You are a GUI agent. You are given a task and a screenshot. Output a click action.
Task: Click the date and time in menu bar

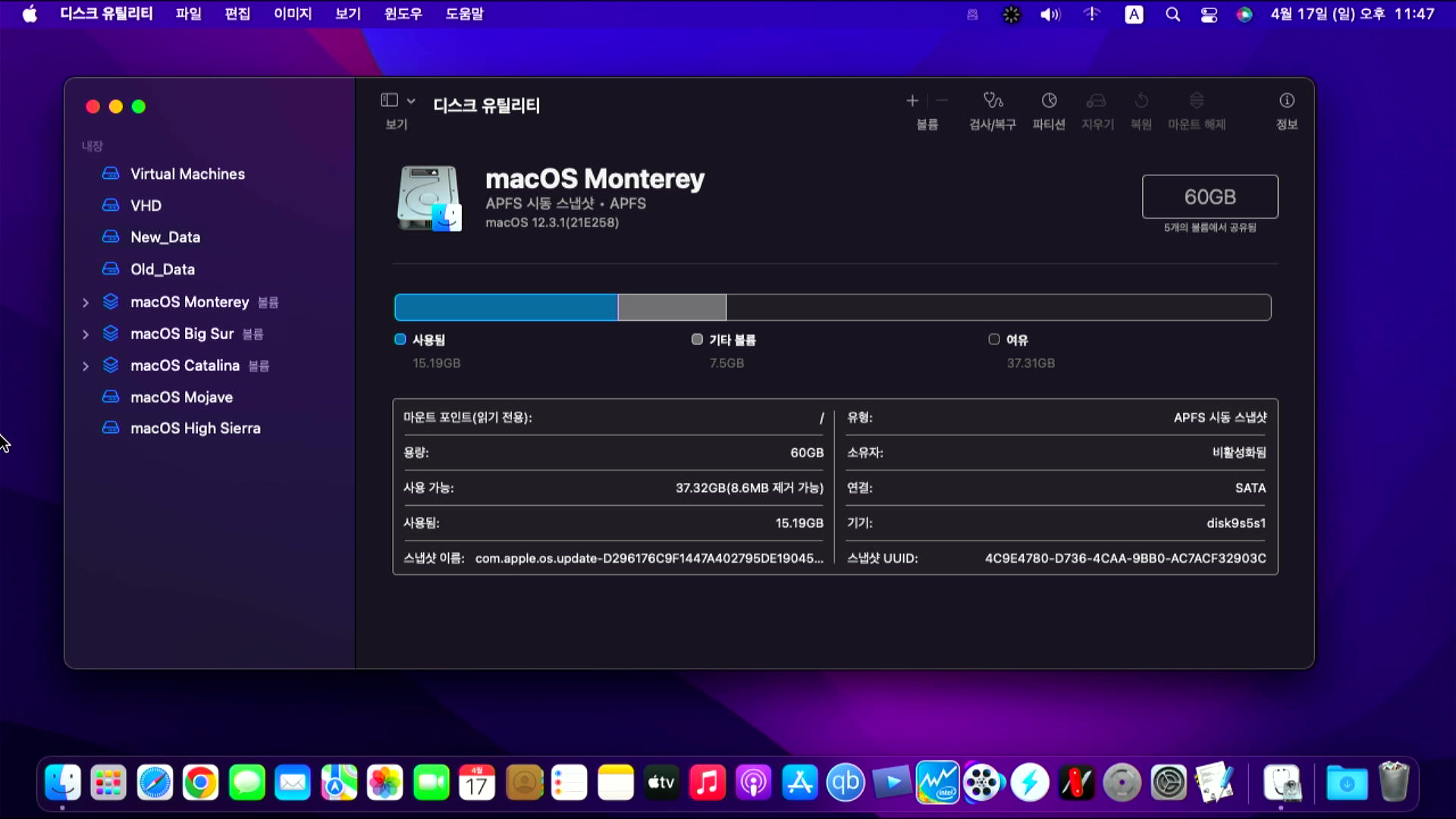[x=1353, y=14]
